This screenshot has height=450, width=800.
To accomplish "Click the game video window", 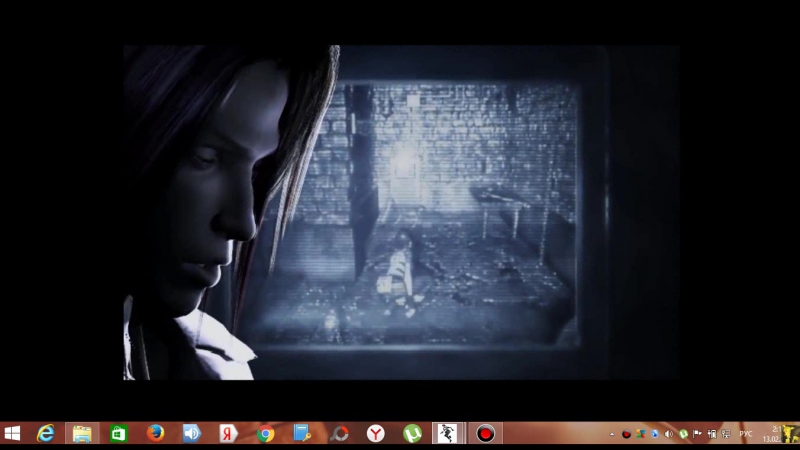I will click(x=401, y=212).
